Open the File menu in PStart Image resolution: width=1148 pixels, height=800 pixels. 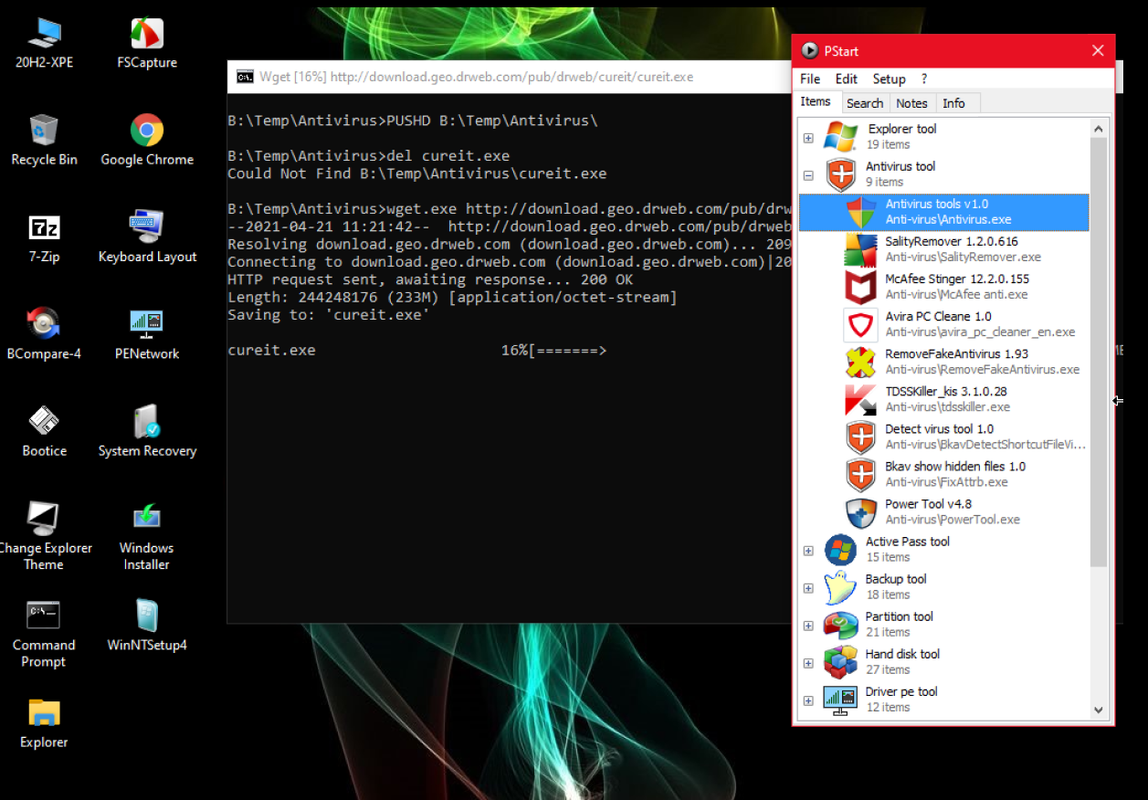coord(810,79)
